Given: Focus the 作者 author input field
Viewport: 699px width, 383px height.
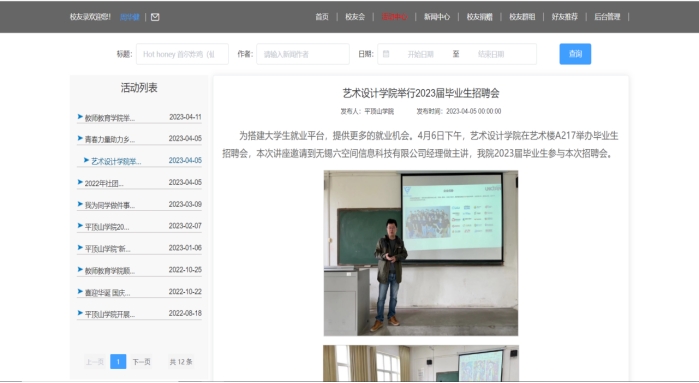Looking at the screenshot, I should pos(303,54).
